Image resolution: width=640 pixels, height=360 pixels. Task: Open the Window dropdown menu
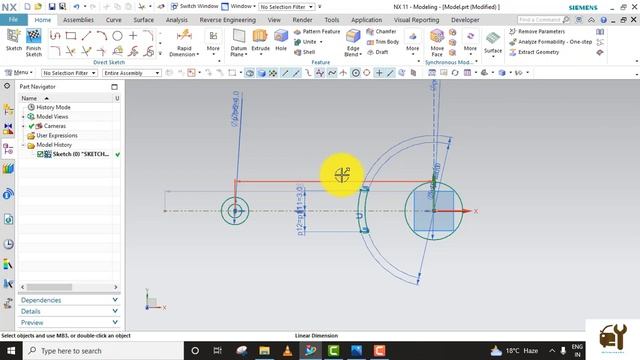239,7
